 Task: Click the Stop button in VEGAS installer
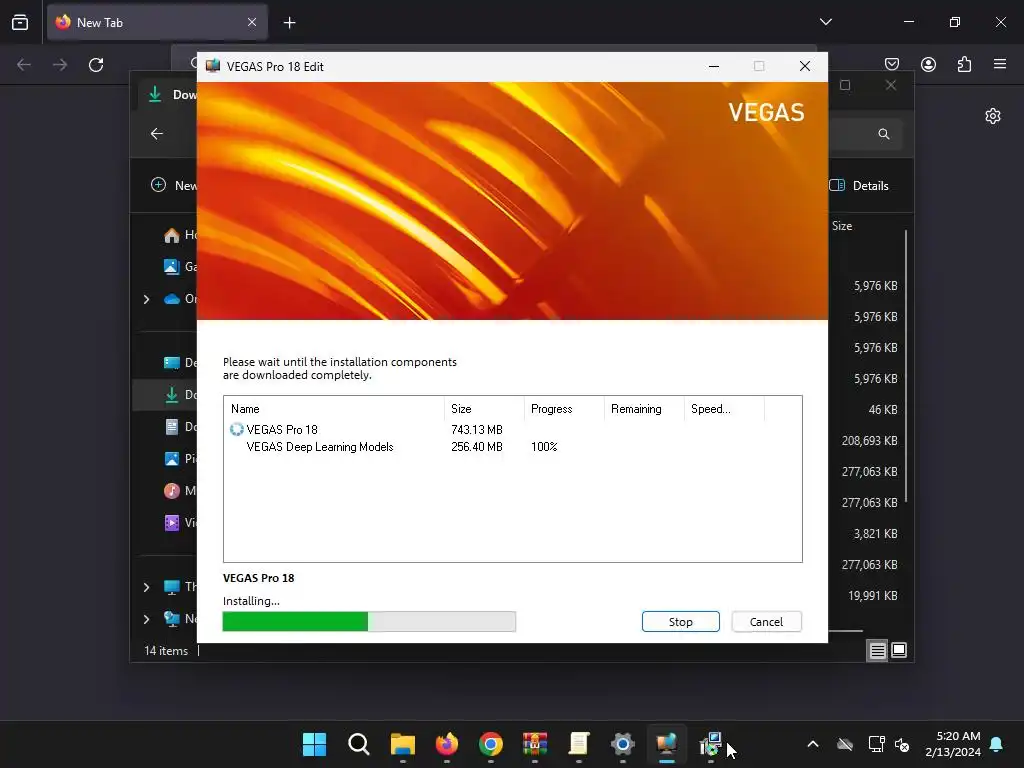[x=680, y=622]
